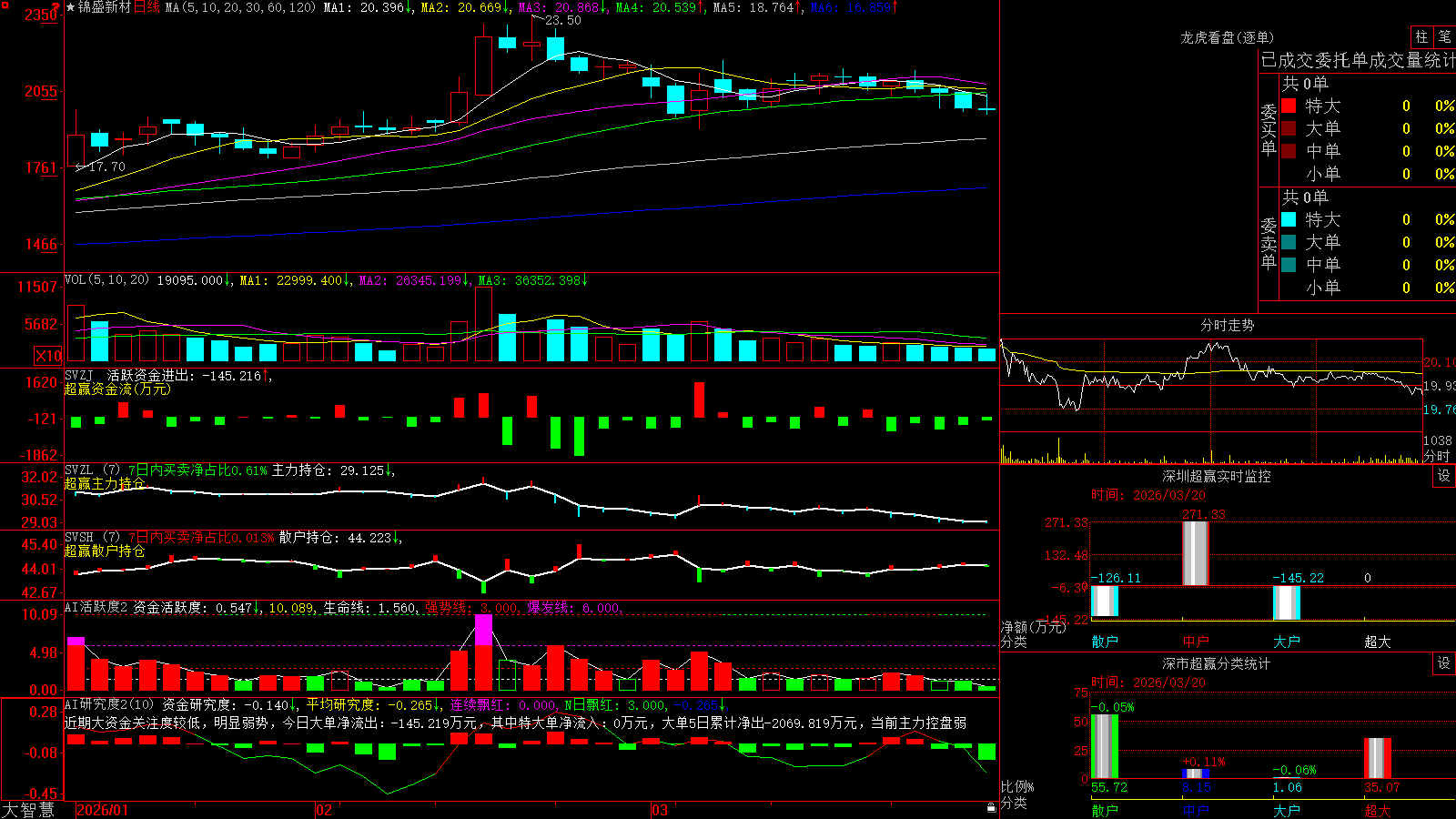Click the tallest red volume bar

483,324
